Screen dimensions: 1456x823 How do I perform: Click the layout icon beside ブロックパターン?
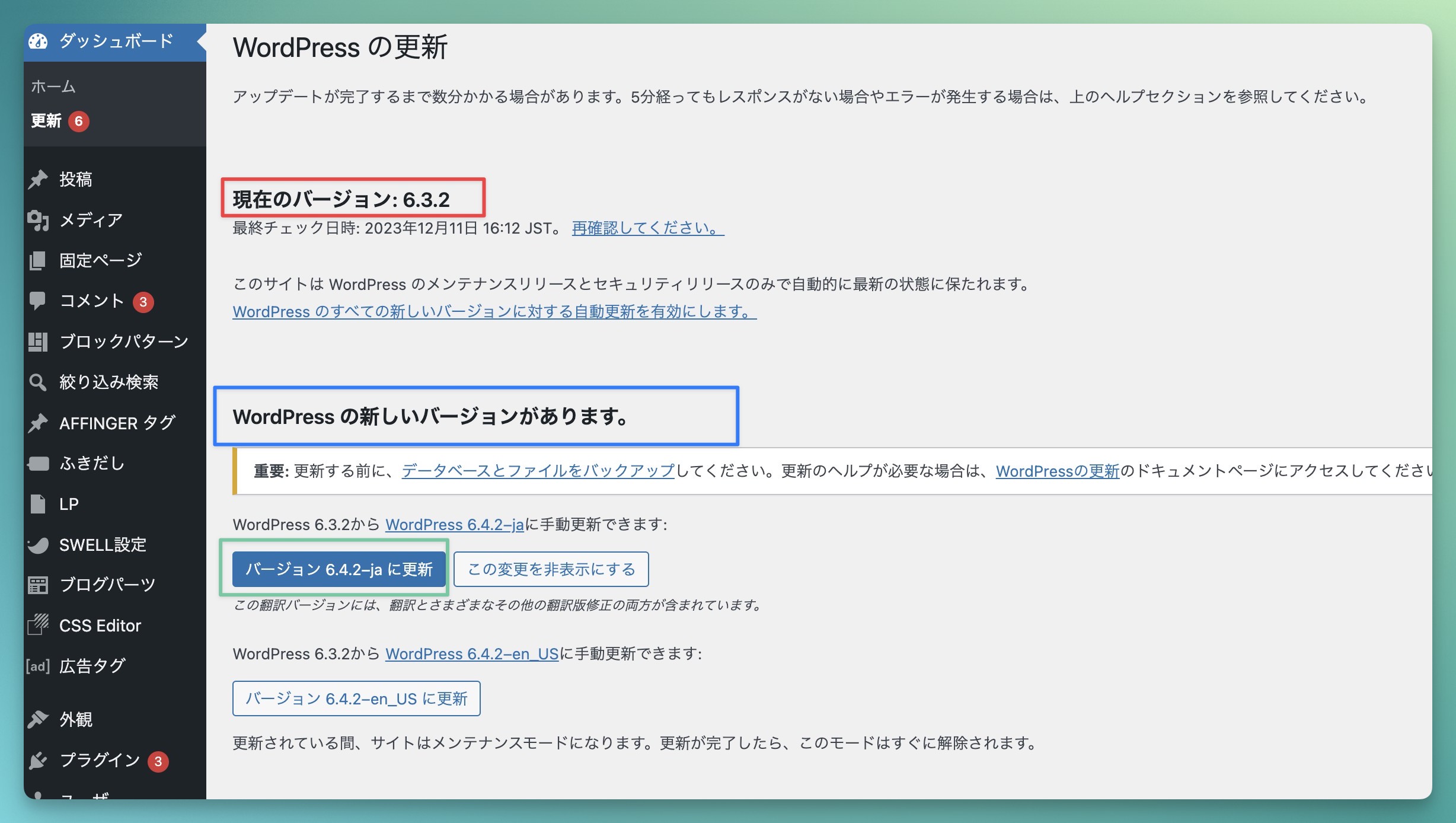(x=38, y=342)
